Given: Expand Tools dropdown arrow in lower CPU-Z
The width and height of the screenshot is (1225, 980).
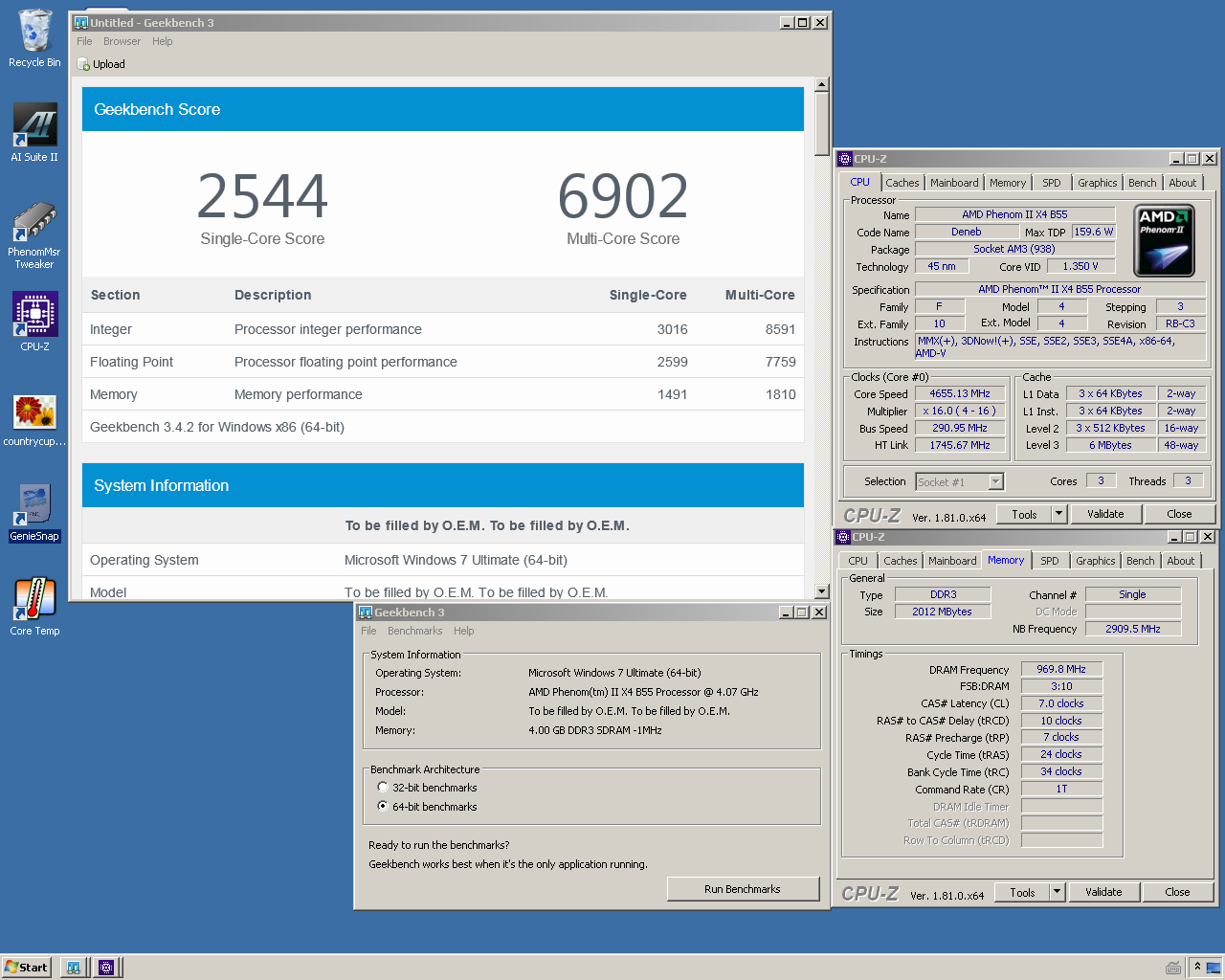Looking at the screenshot, I should pos(1058,892).
